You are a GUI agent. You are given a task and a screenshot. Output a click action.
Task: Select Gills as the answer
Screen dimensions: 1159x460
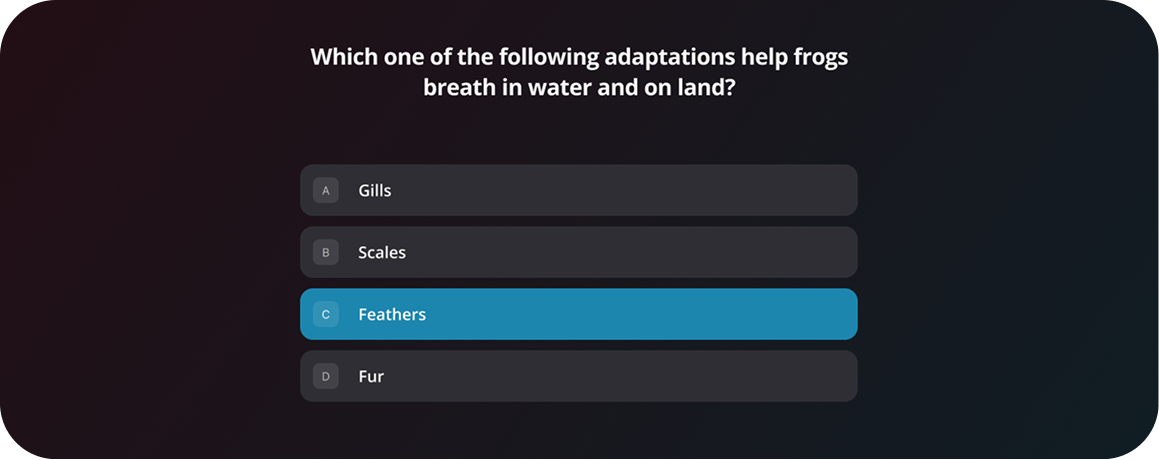click(x=578, y=190)
